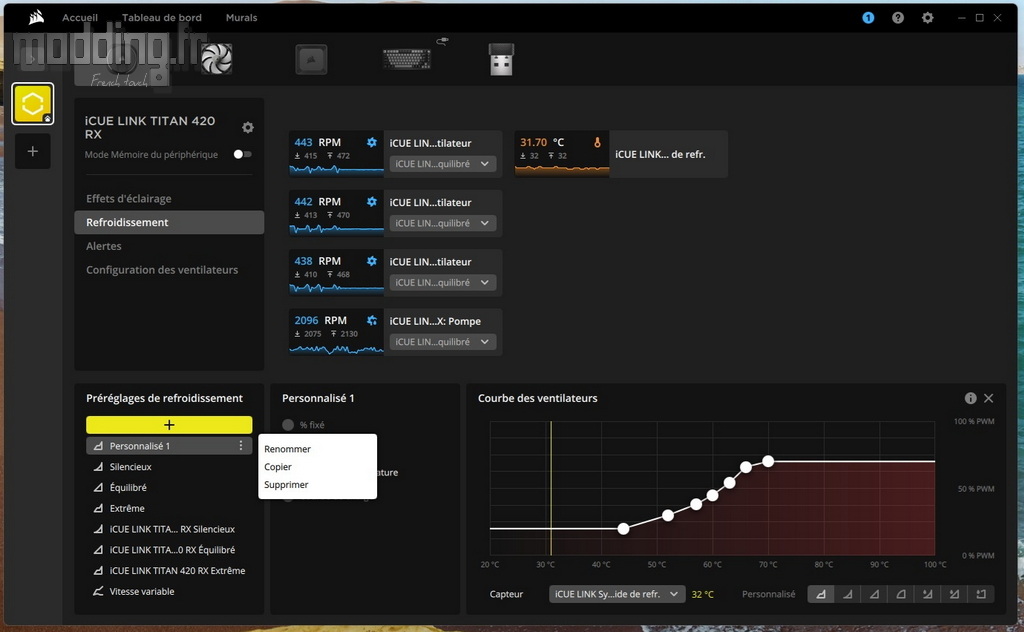
Task: Click the iCUE LIN...X: Pompe label
Action: 435,321
